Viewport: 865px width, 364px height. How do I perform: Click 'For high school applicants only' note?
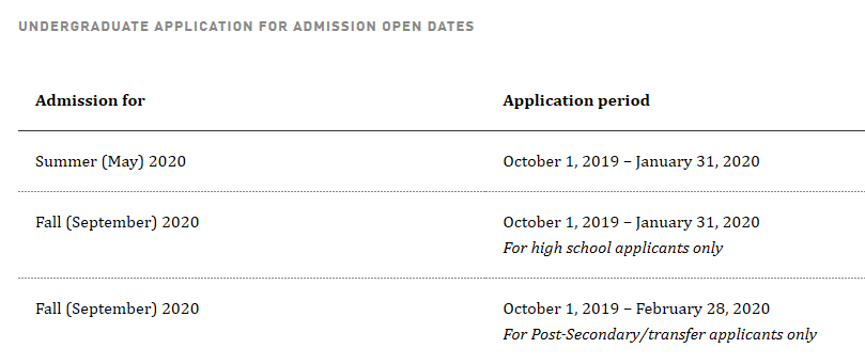tap(612, 248)
